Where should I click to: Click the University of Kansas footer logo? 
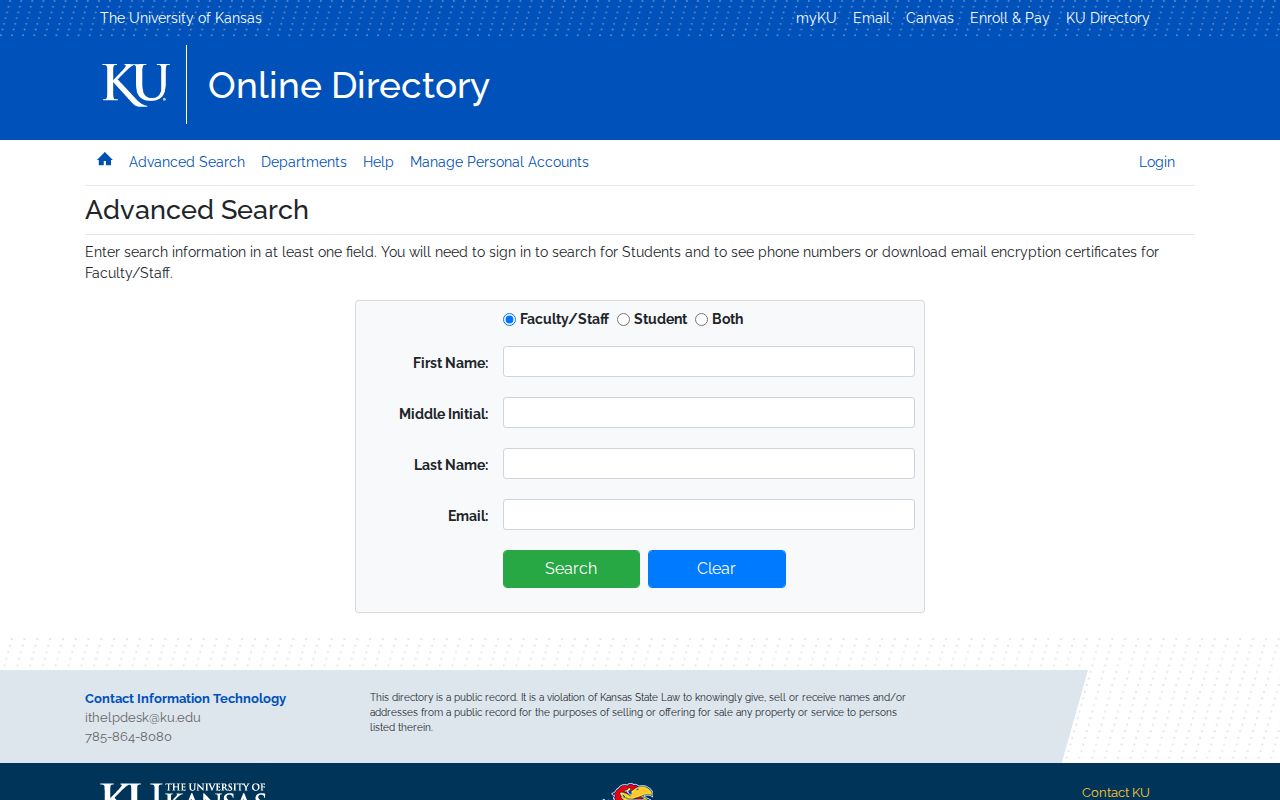coord(183,791)
